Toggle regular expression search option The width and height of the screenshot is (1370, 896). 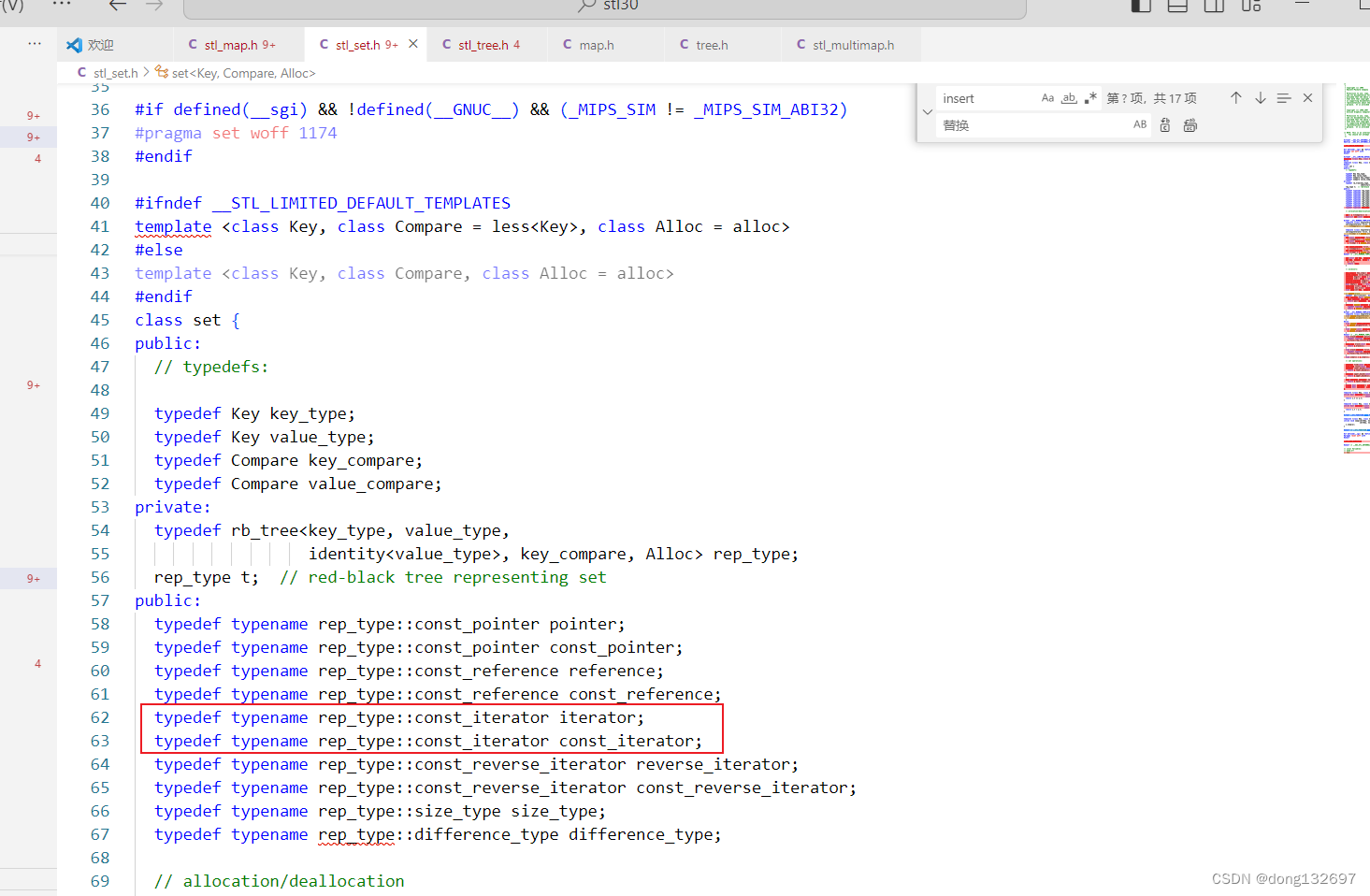[x=1090, y=98]
